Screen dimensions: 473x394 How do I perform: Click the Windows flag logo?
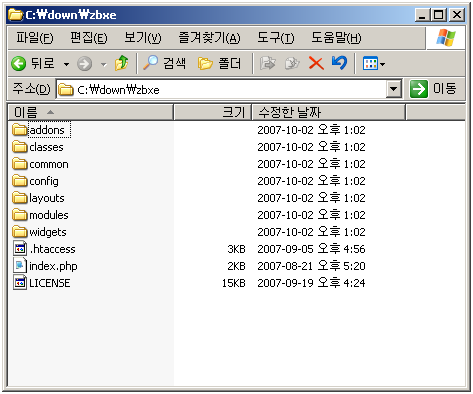[x=446, y=37]
